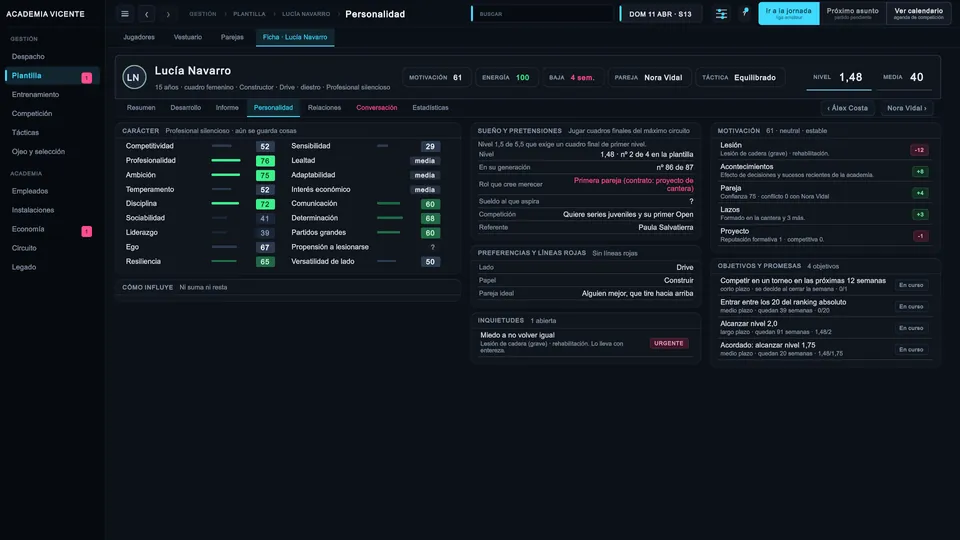960x540 pixels.
Task: Switch to the Relaciones sub-tab
Action: (x=324, y=108)
